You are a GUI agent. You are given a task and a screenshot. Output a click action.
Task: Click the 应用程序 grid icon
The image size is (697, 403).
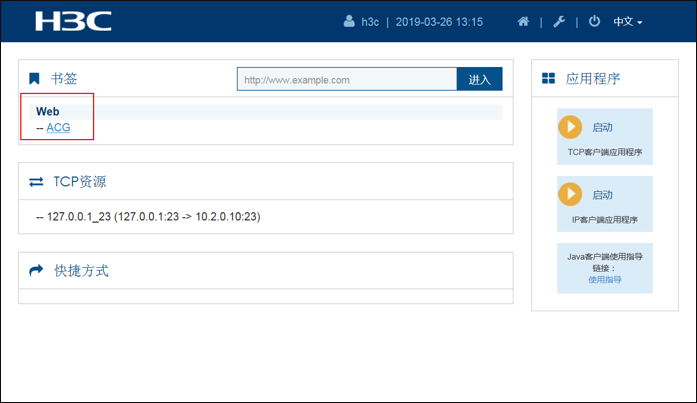548,78
